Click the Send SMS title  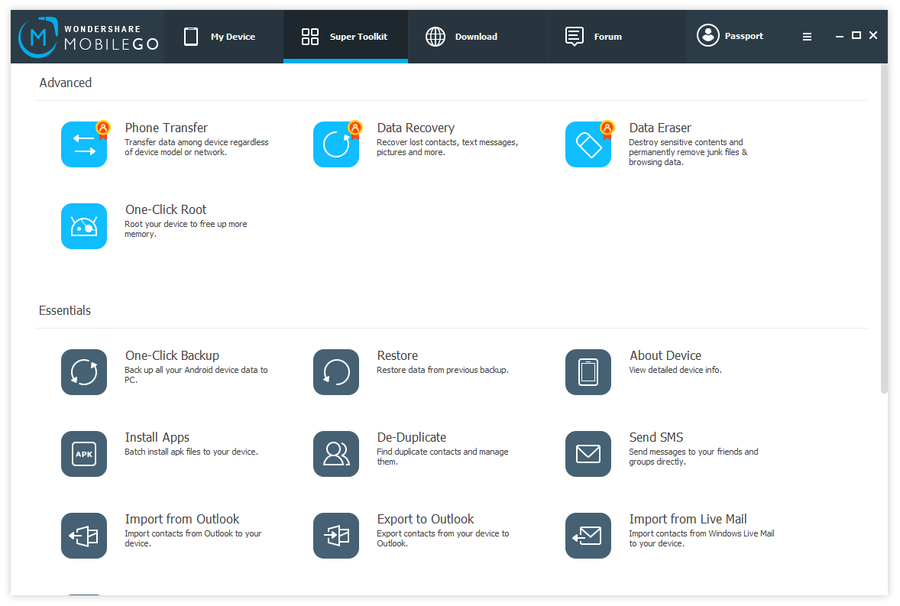tap(656, 438)
